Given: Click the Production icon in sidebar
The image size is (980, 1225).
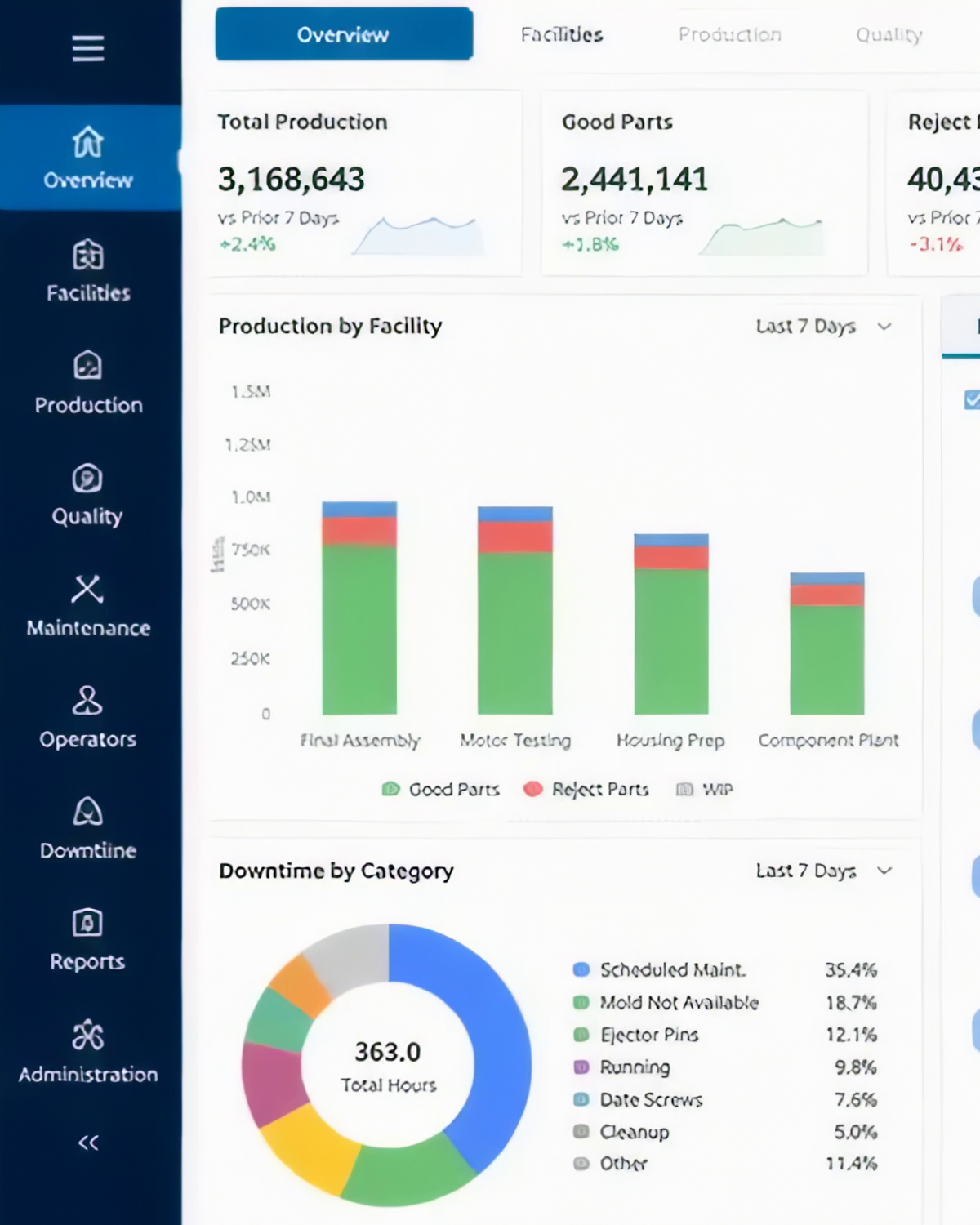Looking at the screenshot, I should click(x=87, y=365).
